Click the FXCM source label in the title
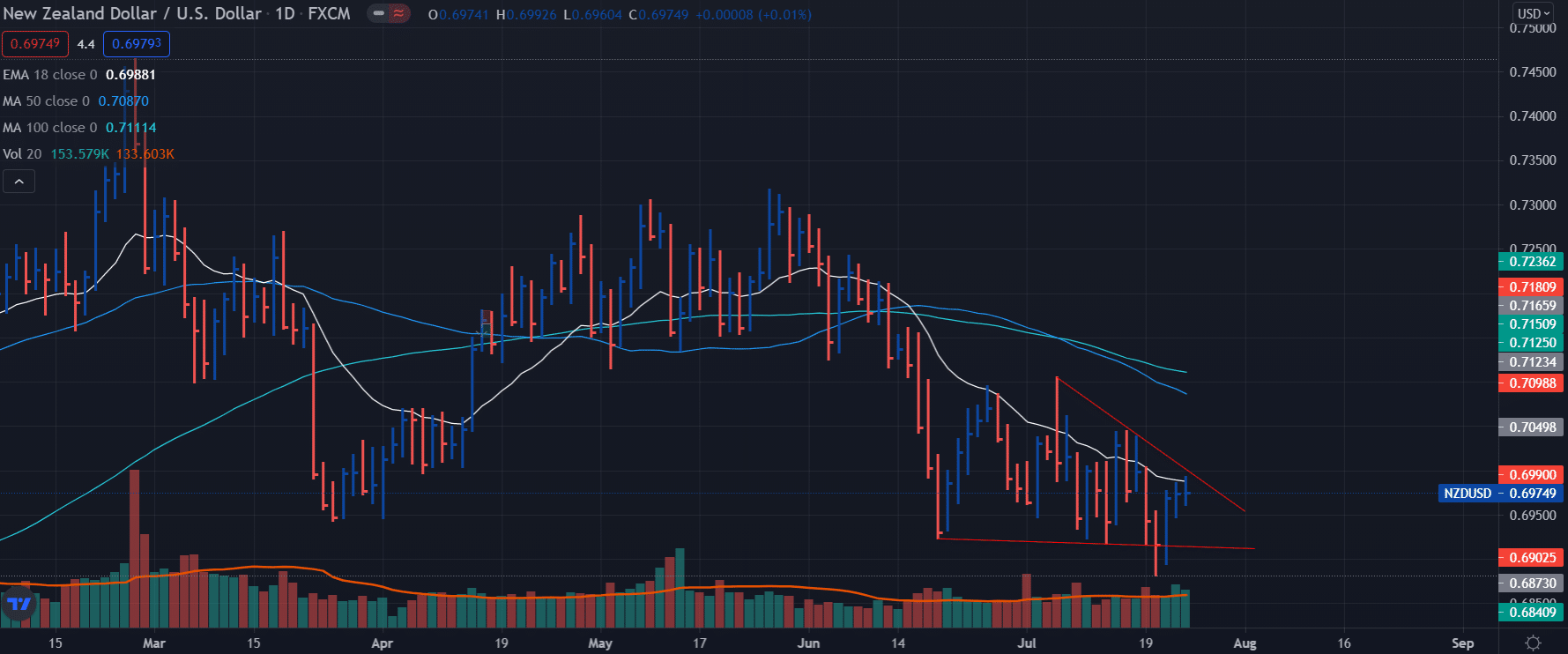The height and width of the screenshot is (654, 1568). click(x=329, y=13)
